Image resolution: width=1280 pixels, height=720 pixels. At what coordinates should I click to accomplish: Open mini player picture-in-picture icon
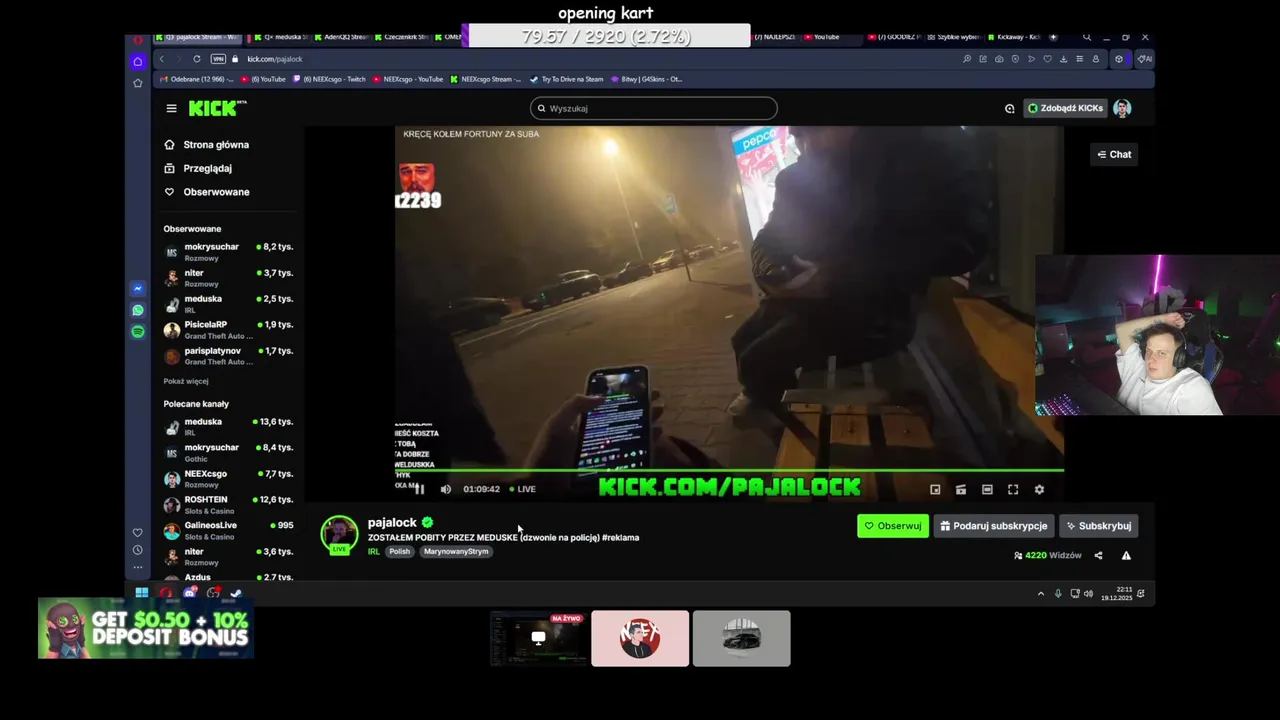pos(935,489)
